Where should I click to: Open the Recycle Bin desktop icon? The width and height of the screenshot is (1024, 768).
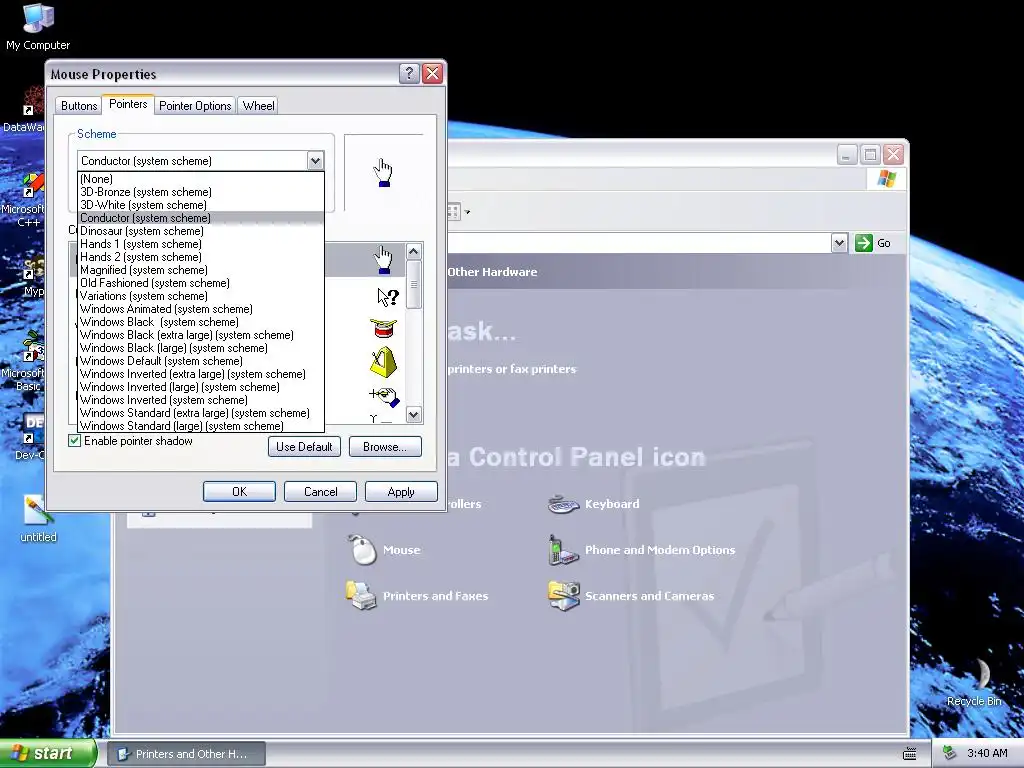pyautogui.click(x=974, y=682)
